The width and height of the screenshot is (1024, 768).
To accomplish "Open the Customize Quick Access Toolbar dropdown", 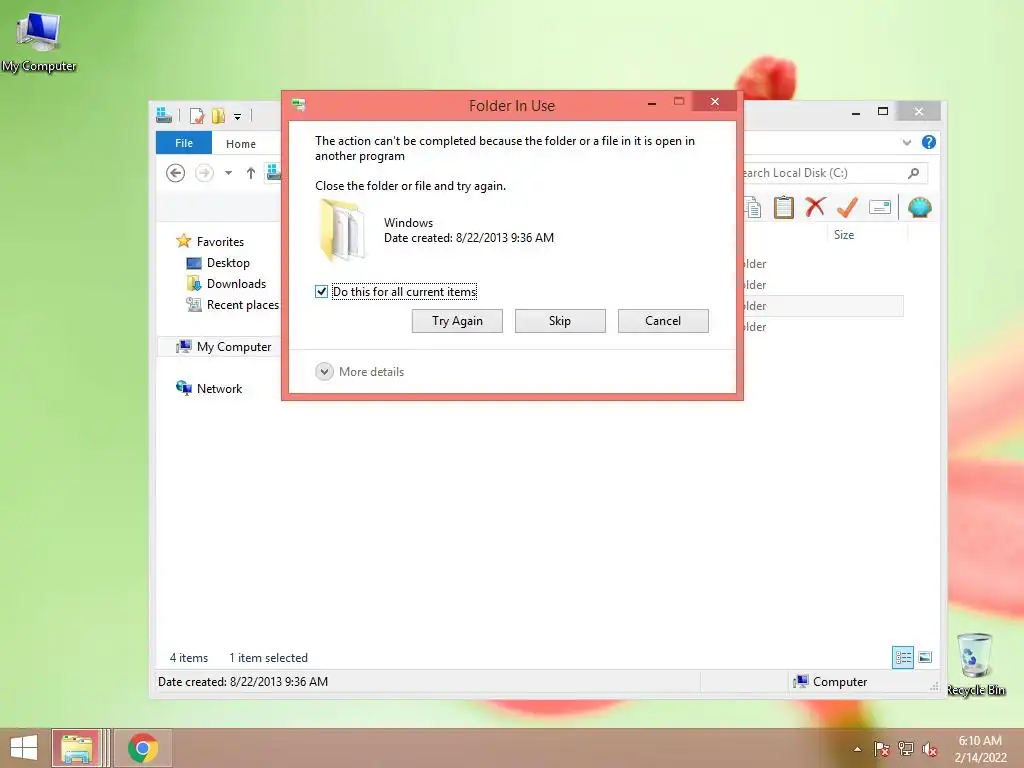I will (x=238, y=117).
